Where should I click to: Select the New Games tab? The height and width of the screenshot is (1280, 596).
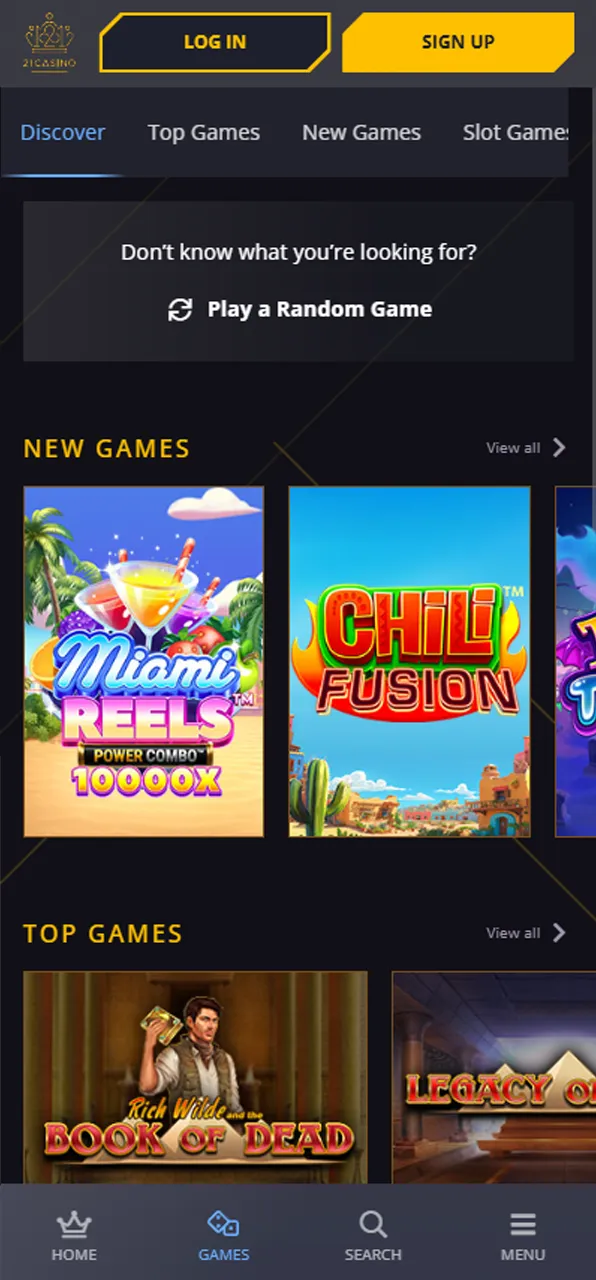[362, 132]
